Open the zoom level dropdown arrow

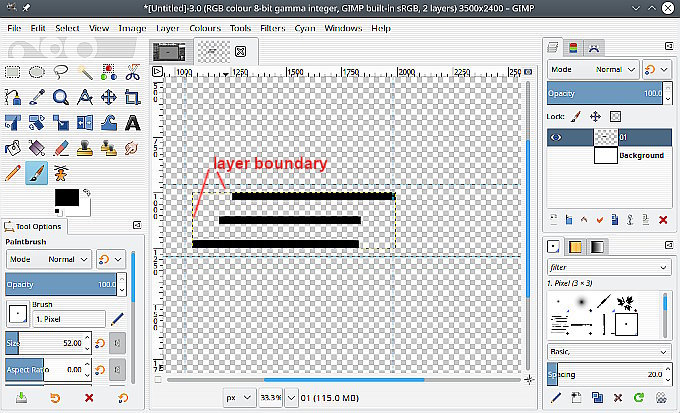pyautogui.click(x=291, y=397)
